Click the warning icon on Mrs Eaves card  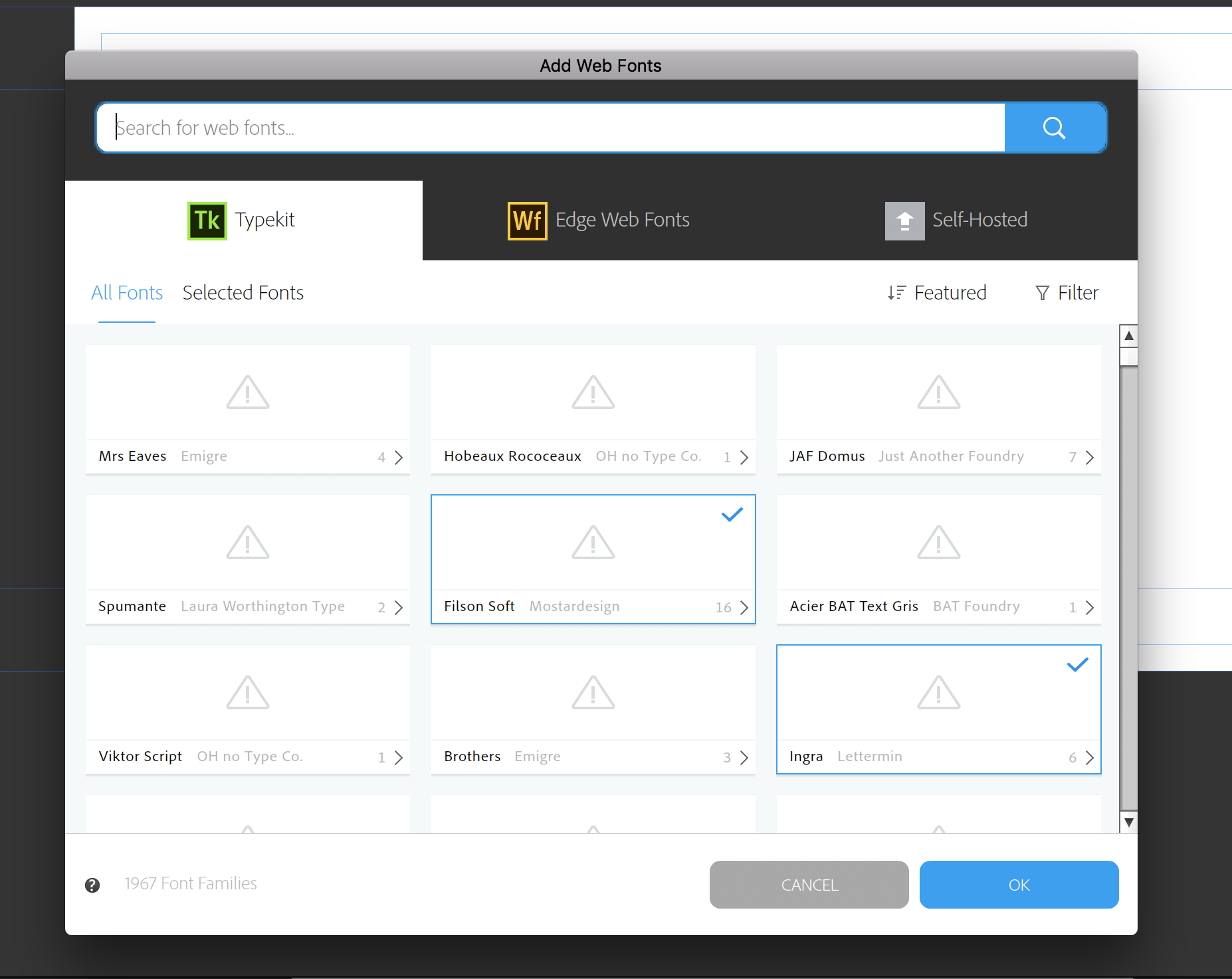coord(248,392)
